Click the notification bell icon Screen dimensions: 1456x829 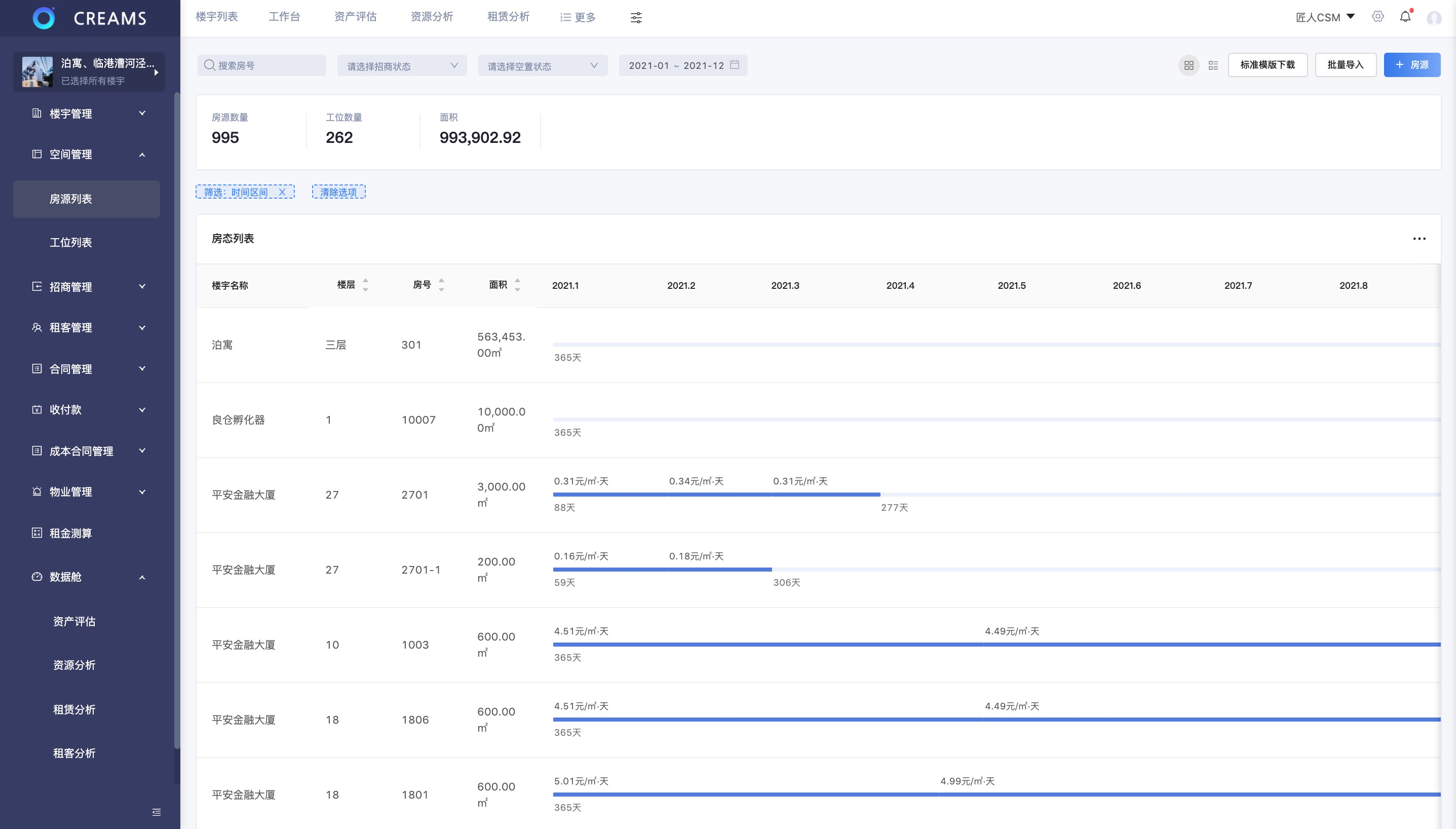(x=1405, y=17)
